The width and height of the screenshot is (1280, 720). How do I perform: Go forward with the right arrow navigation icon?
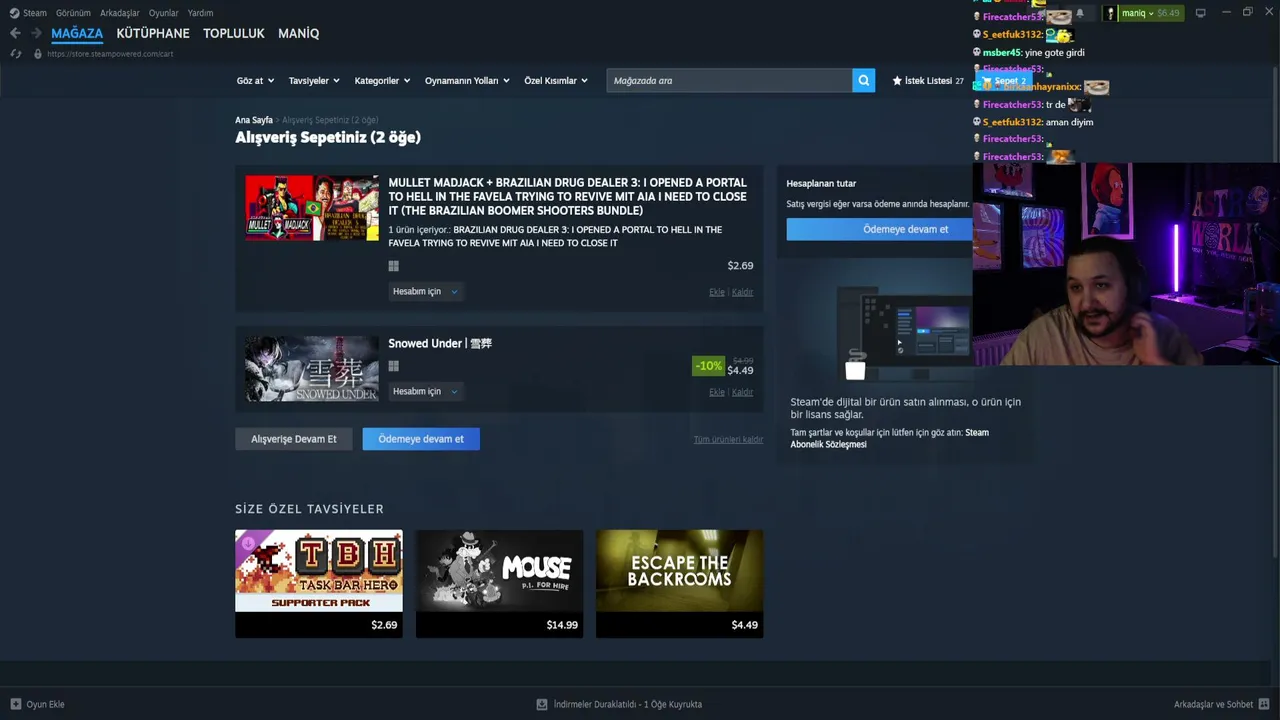pyautogui.click(x=36, y=33)
